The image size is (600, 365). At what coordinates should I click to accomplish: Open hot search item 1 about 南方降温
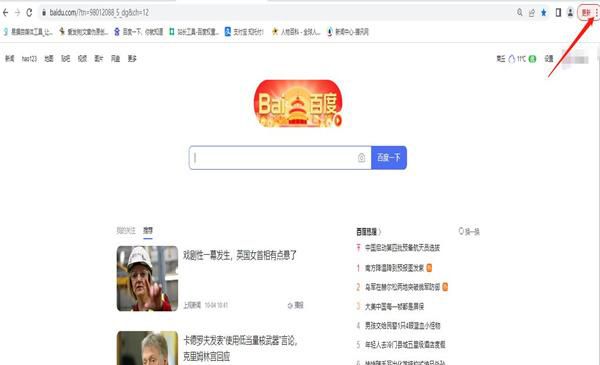[x=395, y=268]
